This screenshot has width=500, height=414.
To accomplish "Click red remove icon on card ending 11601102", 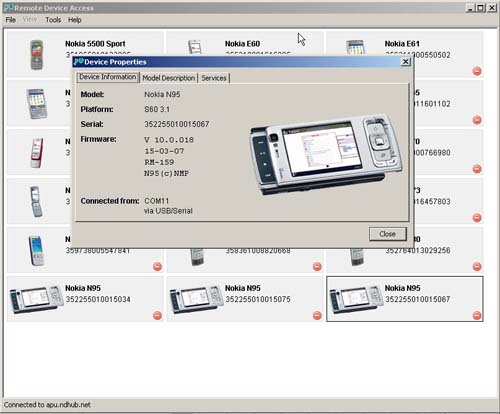I will coord(477,120).
